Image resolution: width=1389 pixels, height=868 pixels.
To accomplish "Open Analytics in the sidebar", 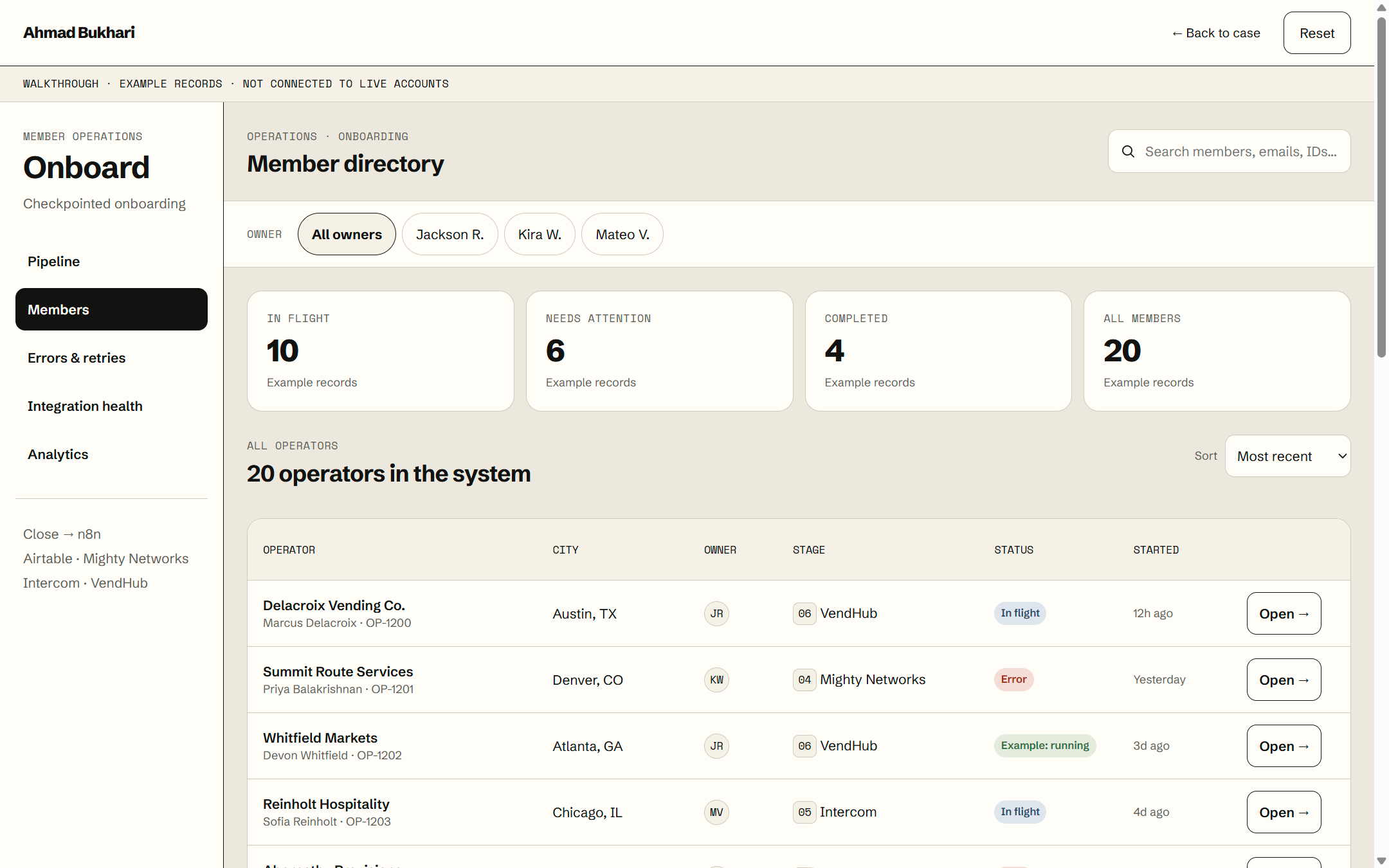I will (x=111, y=454).
